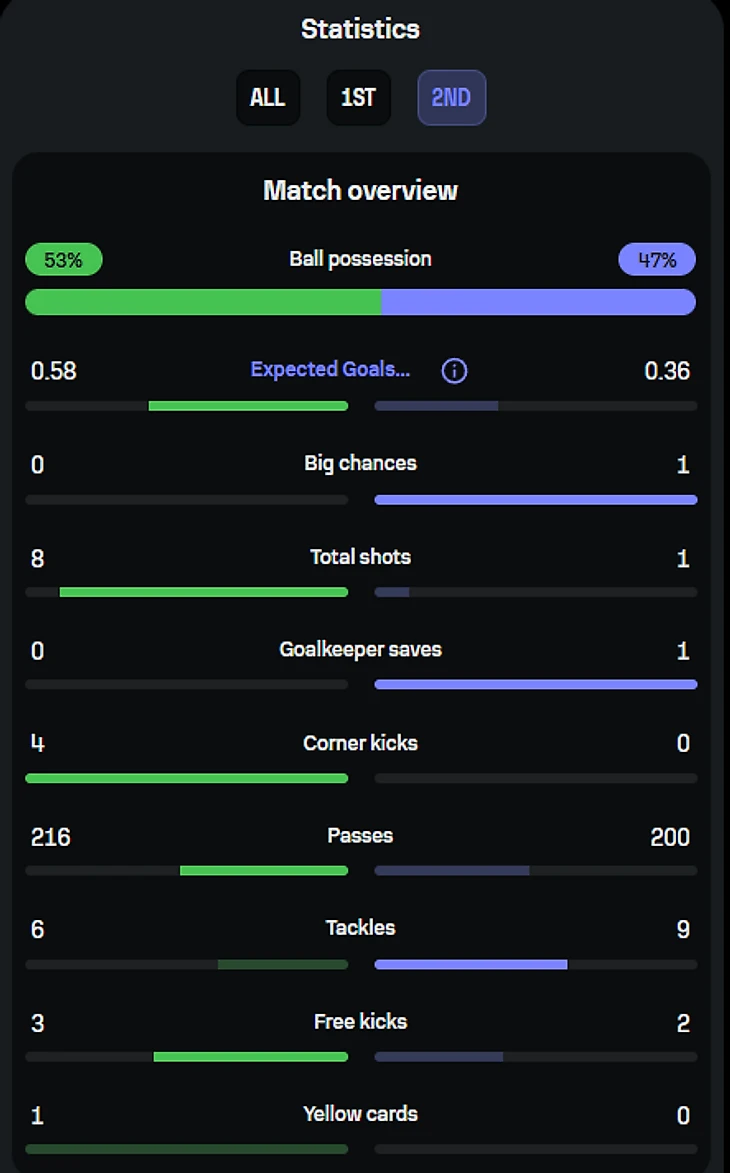Viewport: 730px width, 1173px height.
Task: Select the 2ND half tab
Action: coord(451,98)
